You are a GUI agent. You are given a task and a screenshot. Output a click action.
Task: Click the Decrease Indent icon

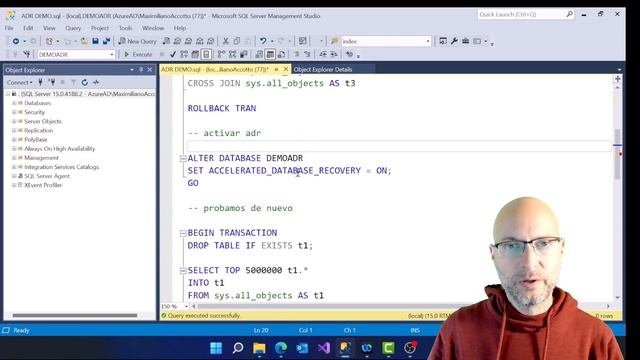point(323,54)
